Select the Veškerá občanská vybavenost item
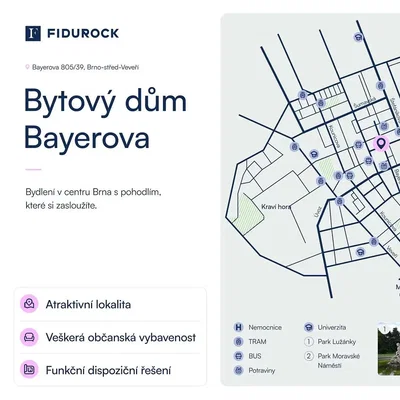 110,337
